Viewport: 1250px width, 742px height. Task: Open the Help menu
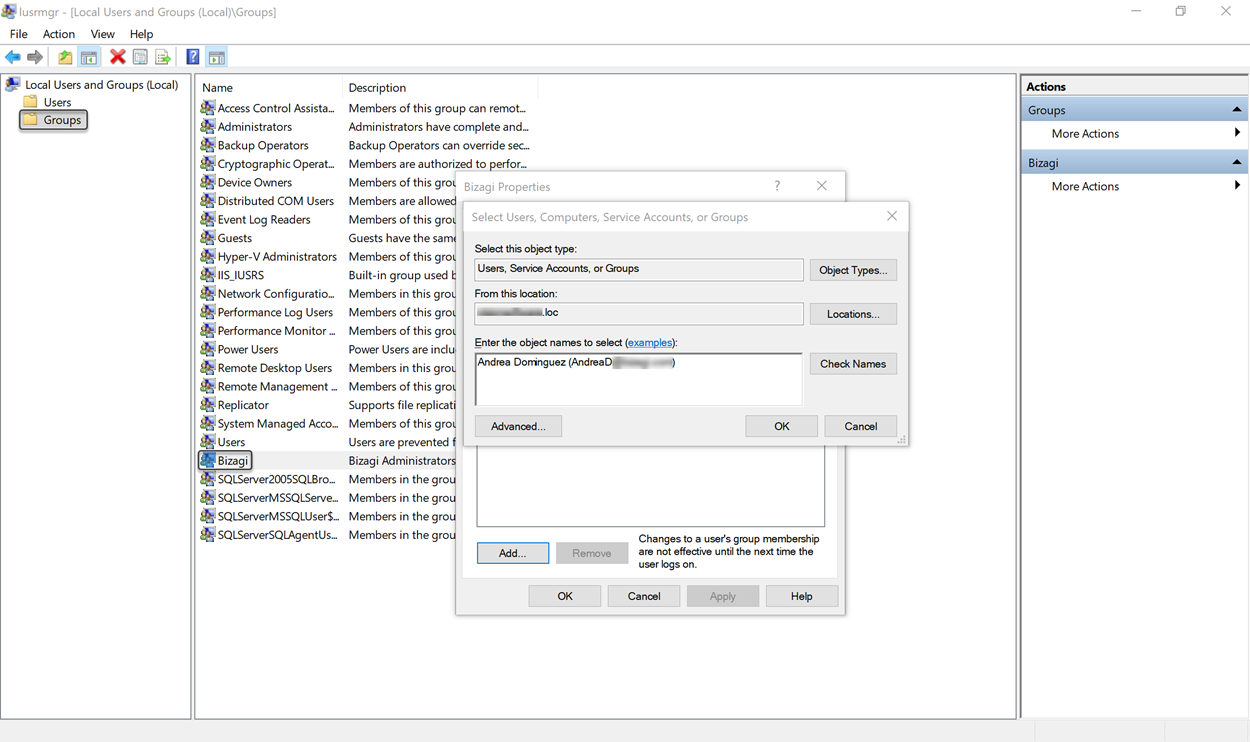click(x=142, y=34)
